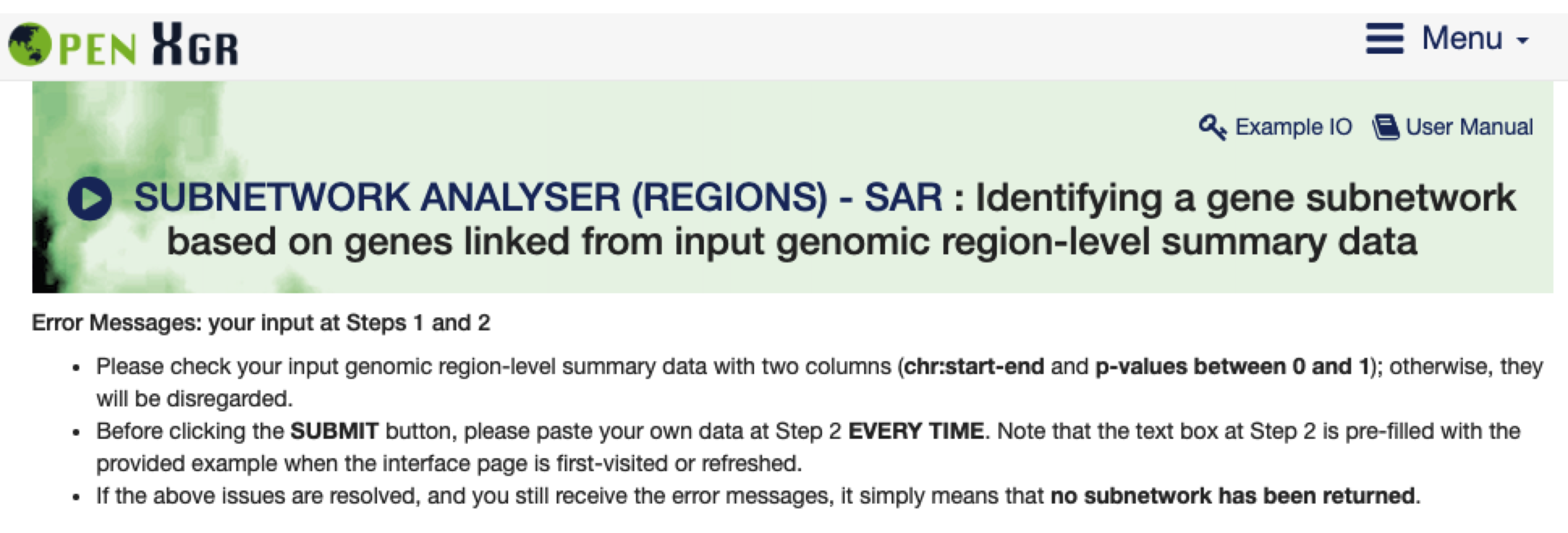Click the bold chr:start-end text
The width and height of the screenshot is (1568, 533).
click(x=974, y=367)
